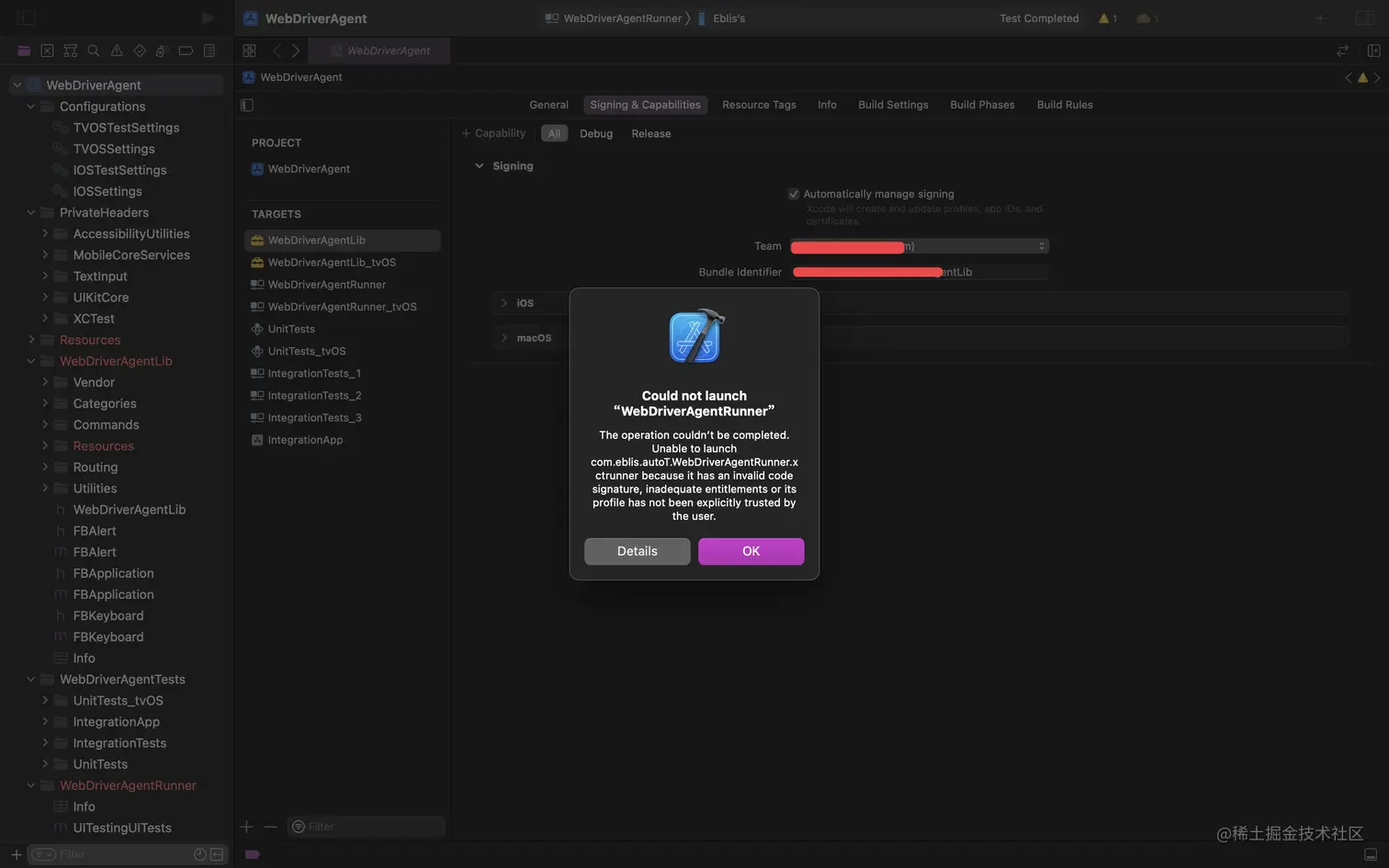Switch to the Resource Tags tab
1389x868 pixels.
coord(759,105)
